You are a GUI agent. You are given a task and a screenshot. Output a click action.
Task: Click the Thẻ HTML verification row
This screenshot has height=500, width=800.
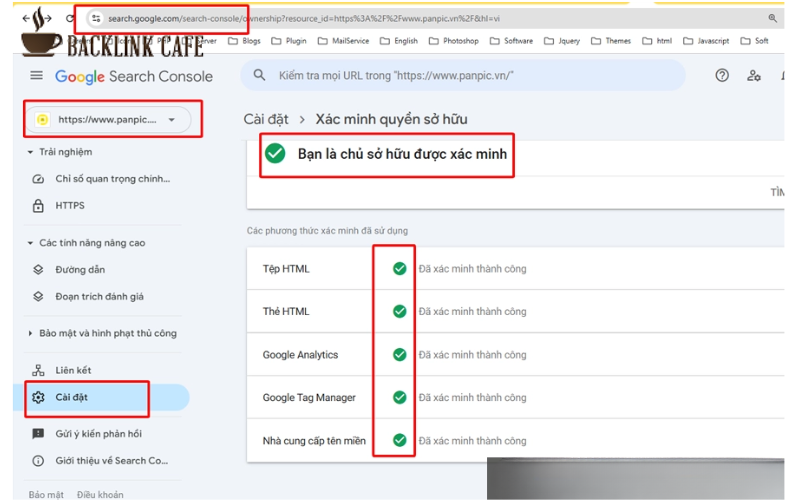click(515, 311)
